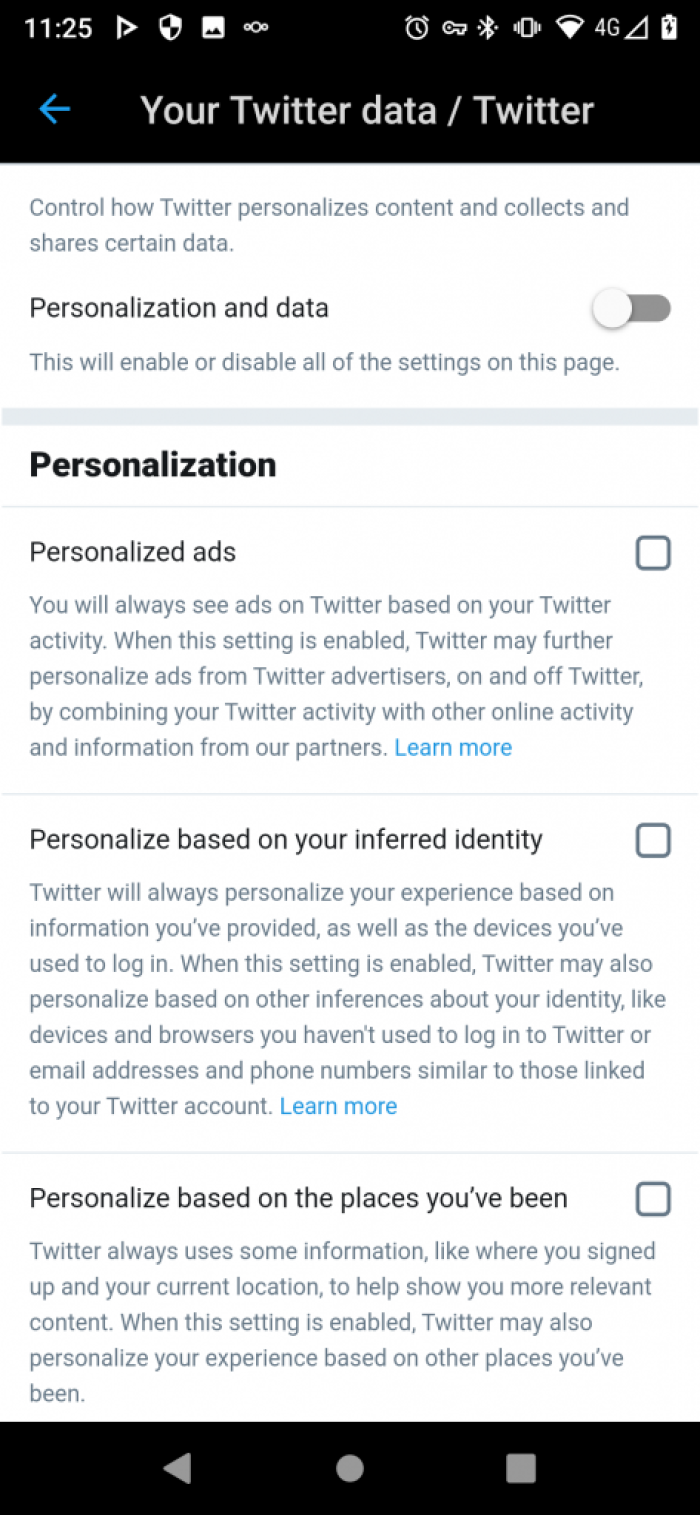This screenshot has height=1515, width=700.
Task: Tap the Personalization section header
Action: (x=152, y=464)
